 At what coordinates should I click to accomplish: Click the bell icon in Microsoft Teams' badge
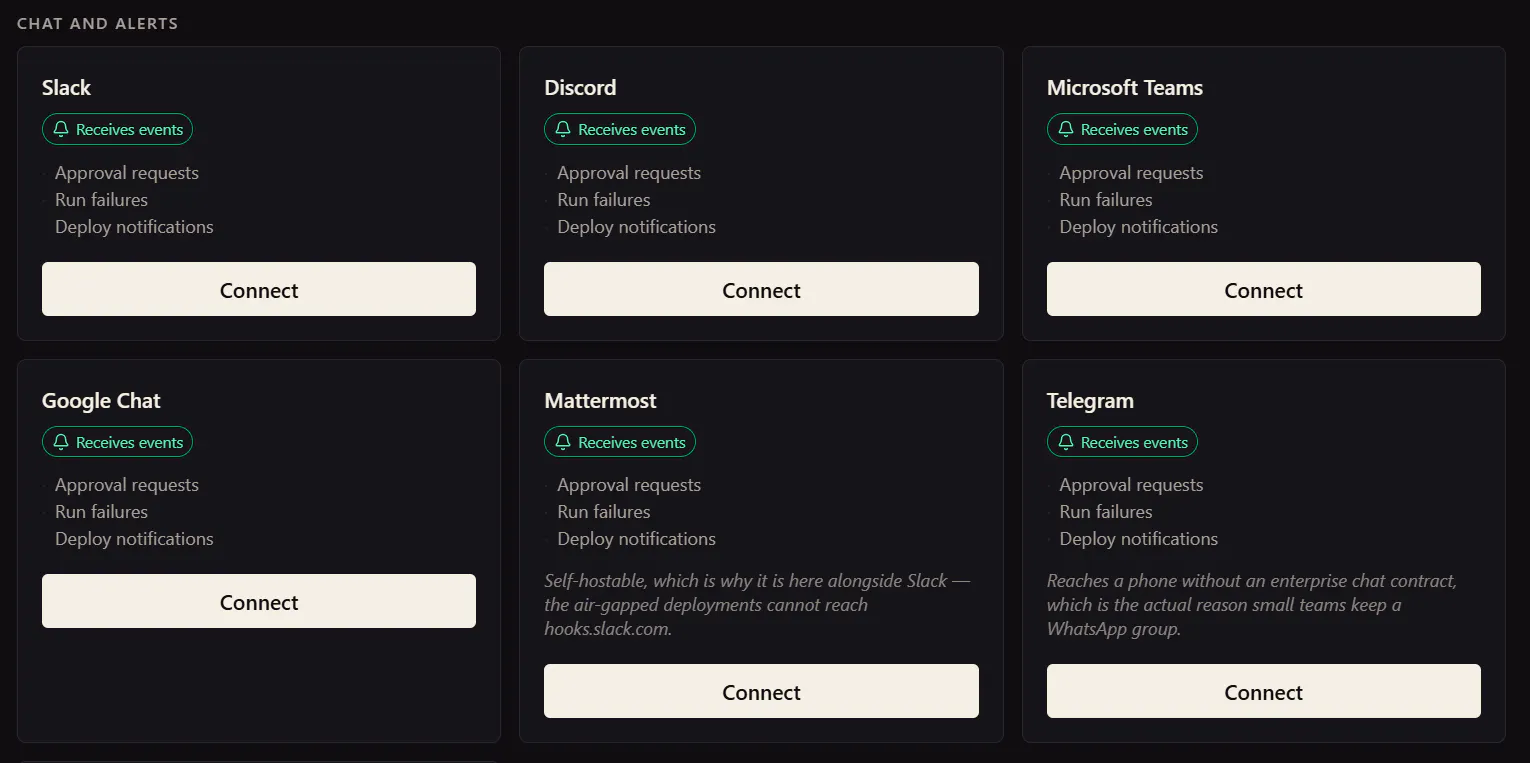(x=1066, y=129)
